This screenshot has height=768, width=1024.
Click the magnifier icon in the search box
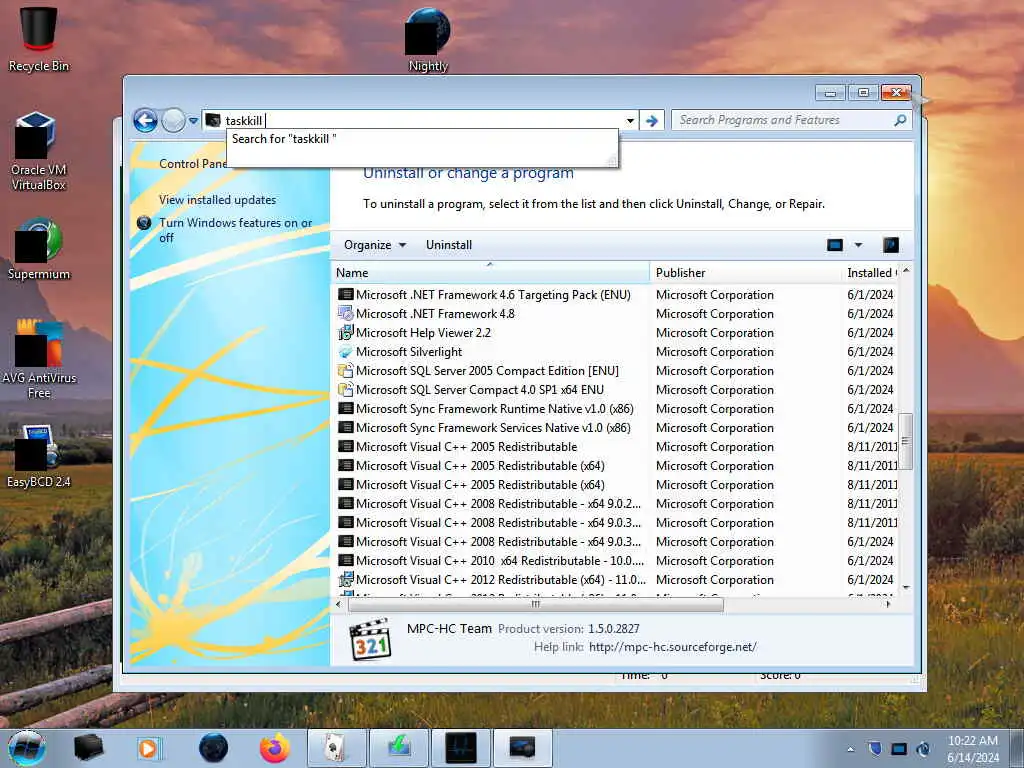point(901,120)
